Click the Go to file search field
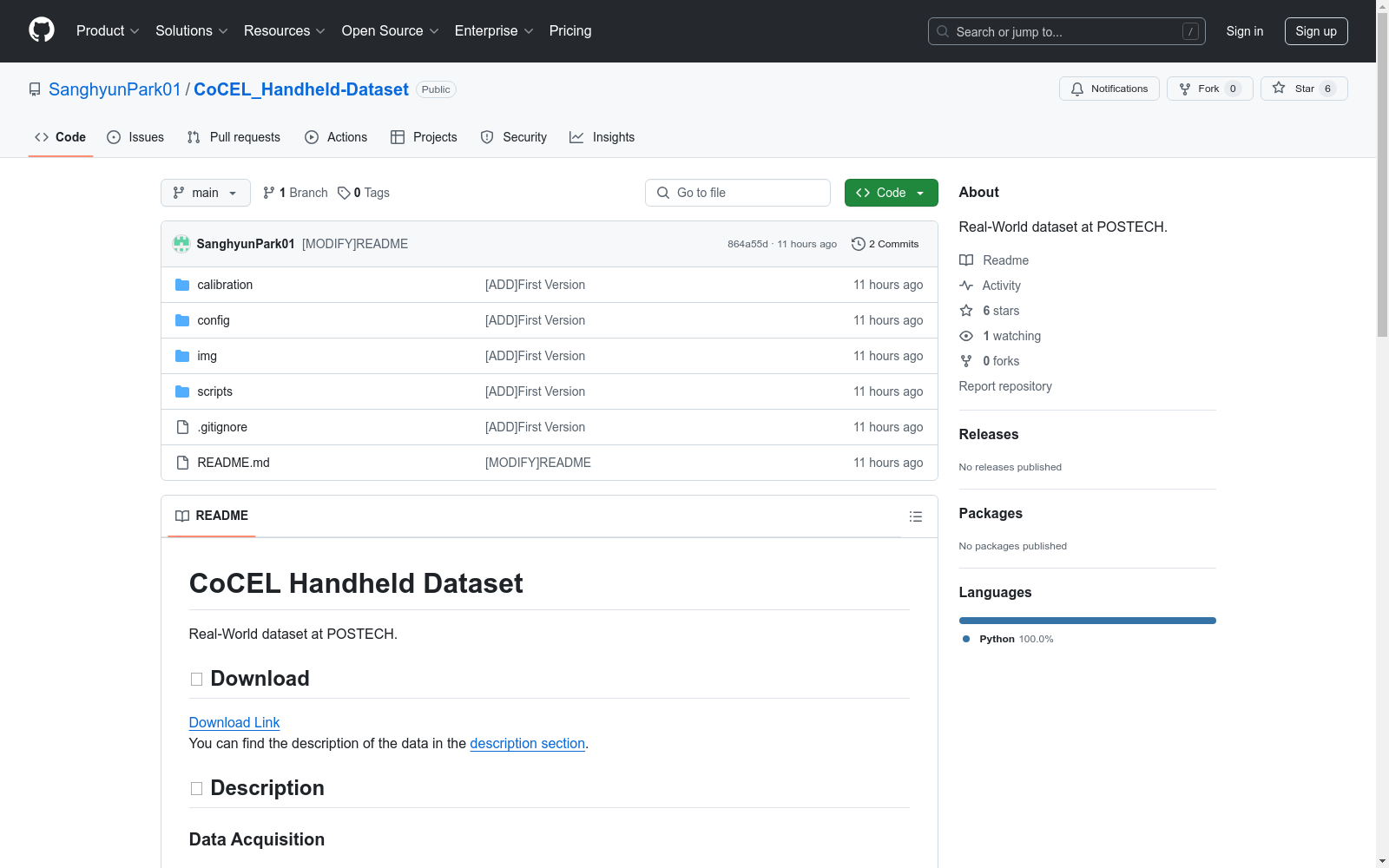Viewport: 1389px width, 868px height. (738, 193)
